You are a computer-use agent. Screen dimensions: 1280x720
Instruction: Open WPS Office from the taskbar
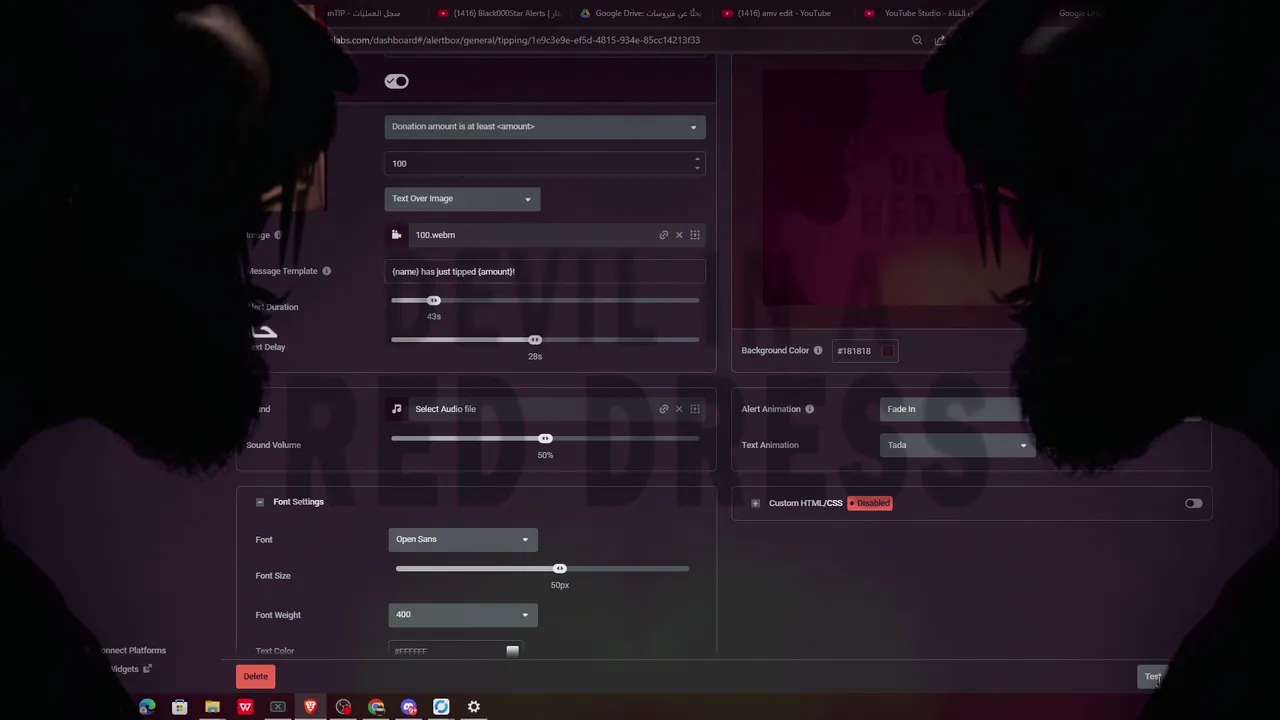(245, 707)
